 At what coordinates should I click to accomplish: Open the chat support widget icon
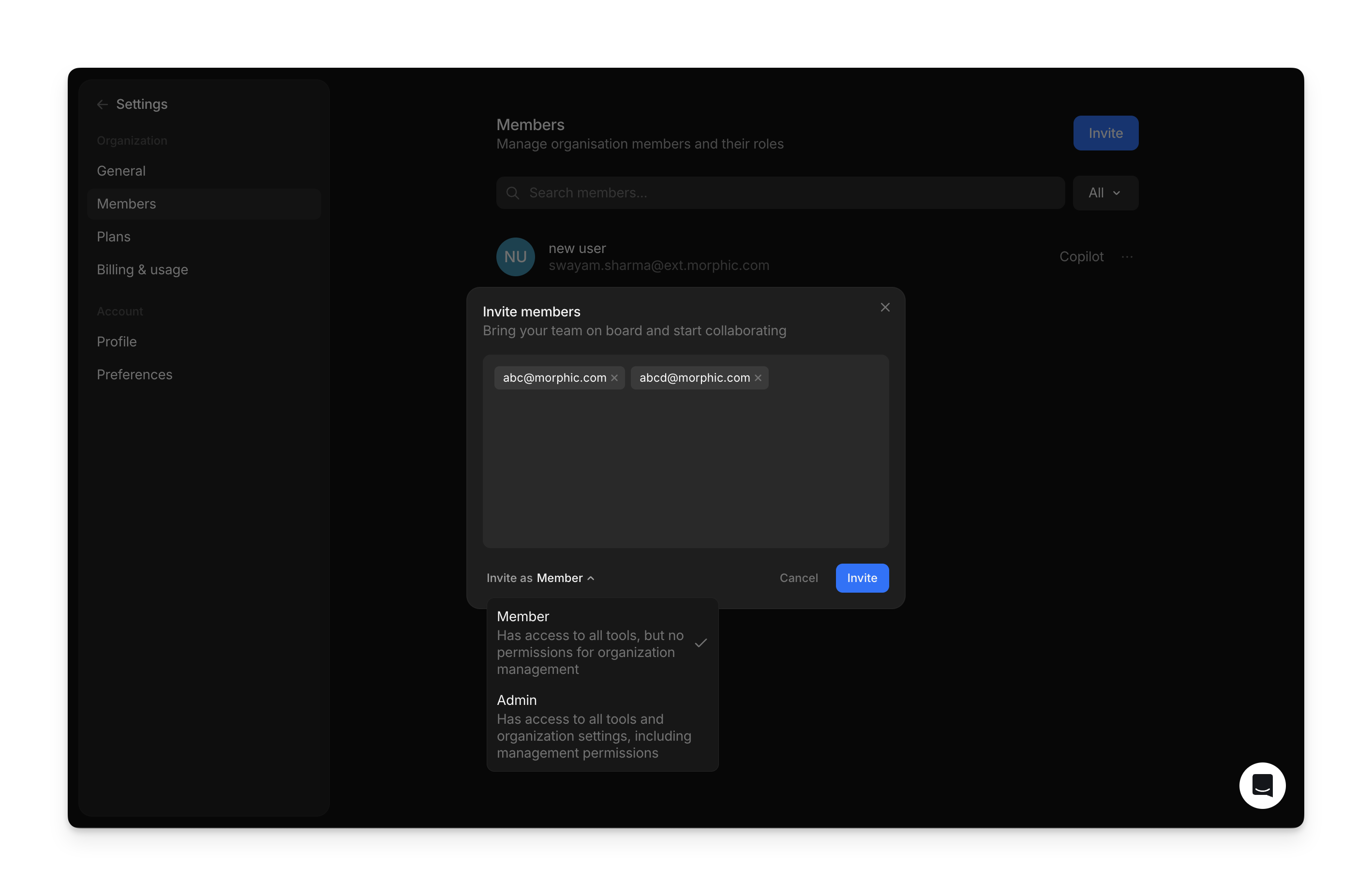[x=1262, y=786]
